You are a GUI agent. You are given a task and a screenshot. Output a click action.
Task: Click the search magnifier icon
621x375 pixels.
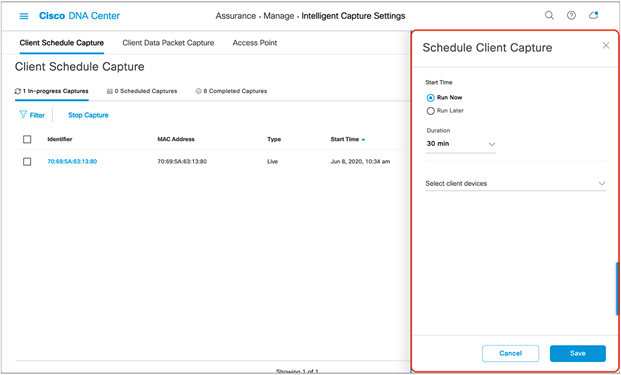click(549, 15)
